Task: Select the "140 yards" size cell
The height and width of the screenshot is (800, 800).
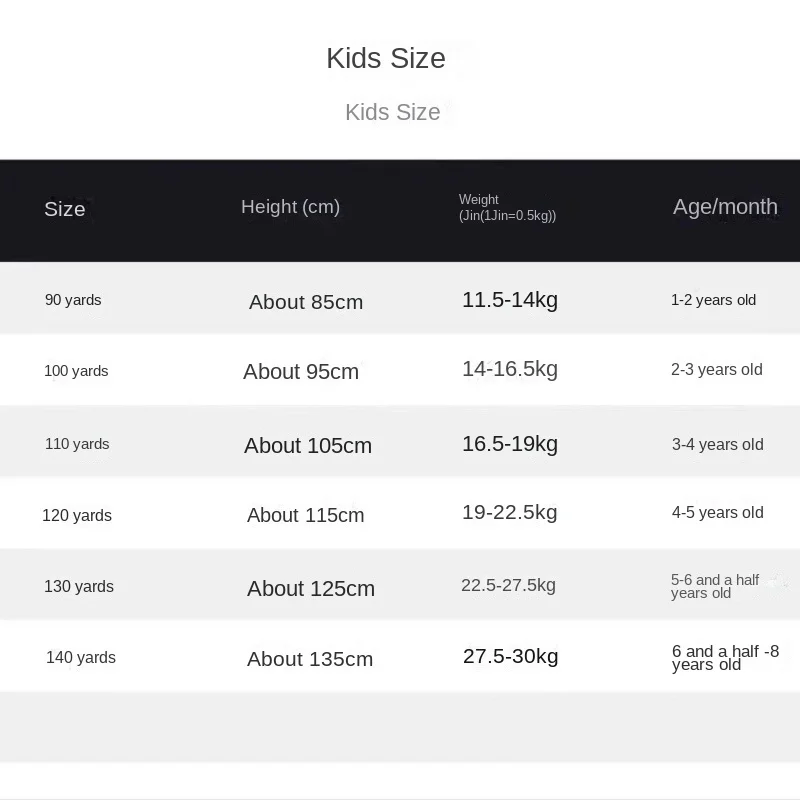Action: point(81,658)
